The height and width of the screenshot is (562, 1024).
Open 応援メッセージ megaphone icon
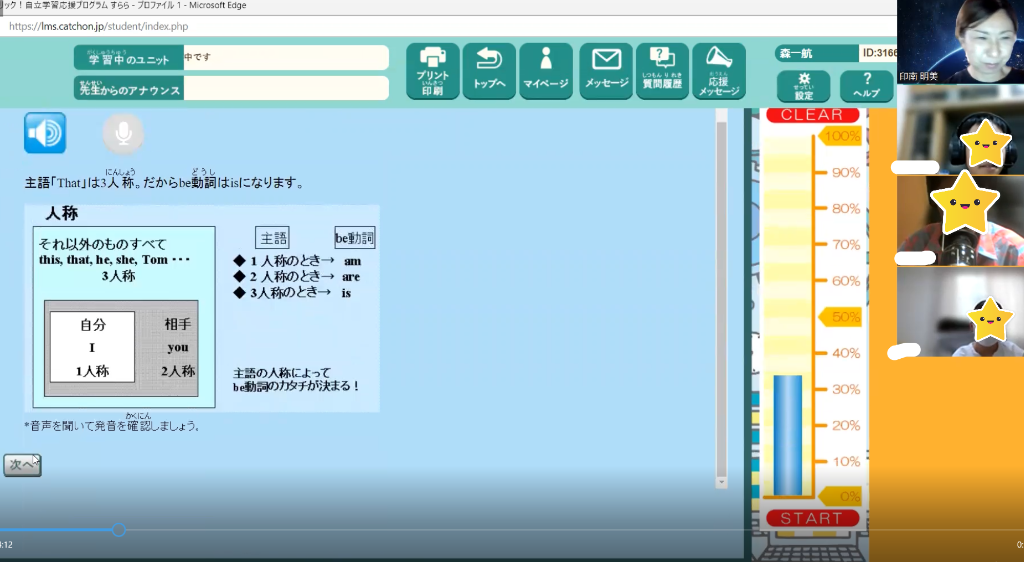(x=718, y=71)
